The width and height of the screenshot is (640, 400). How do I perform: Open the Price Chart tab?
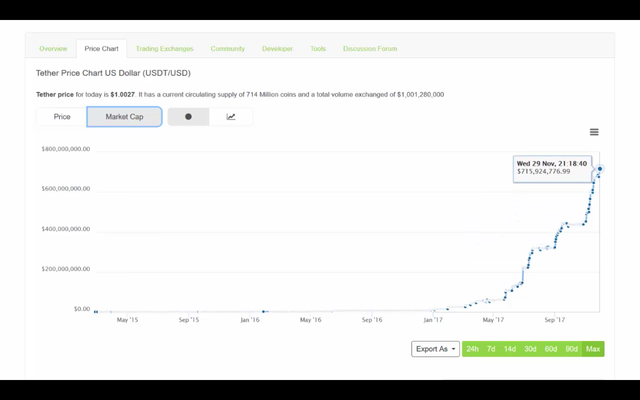[x=101, y=49]
